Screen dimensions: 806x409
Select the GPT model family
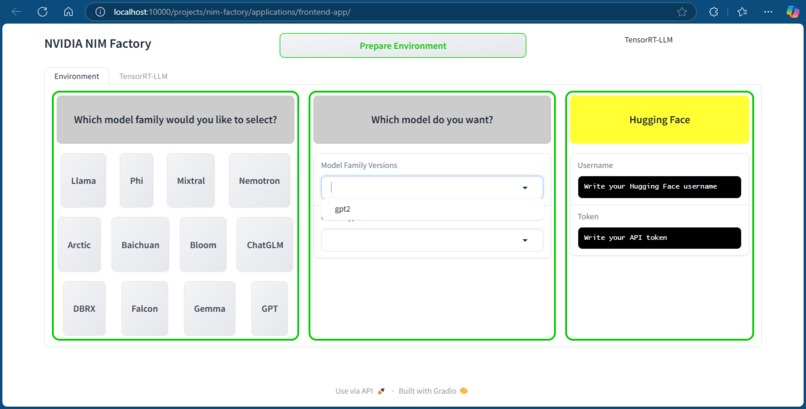[269, 308]
